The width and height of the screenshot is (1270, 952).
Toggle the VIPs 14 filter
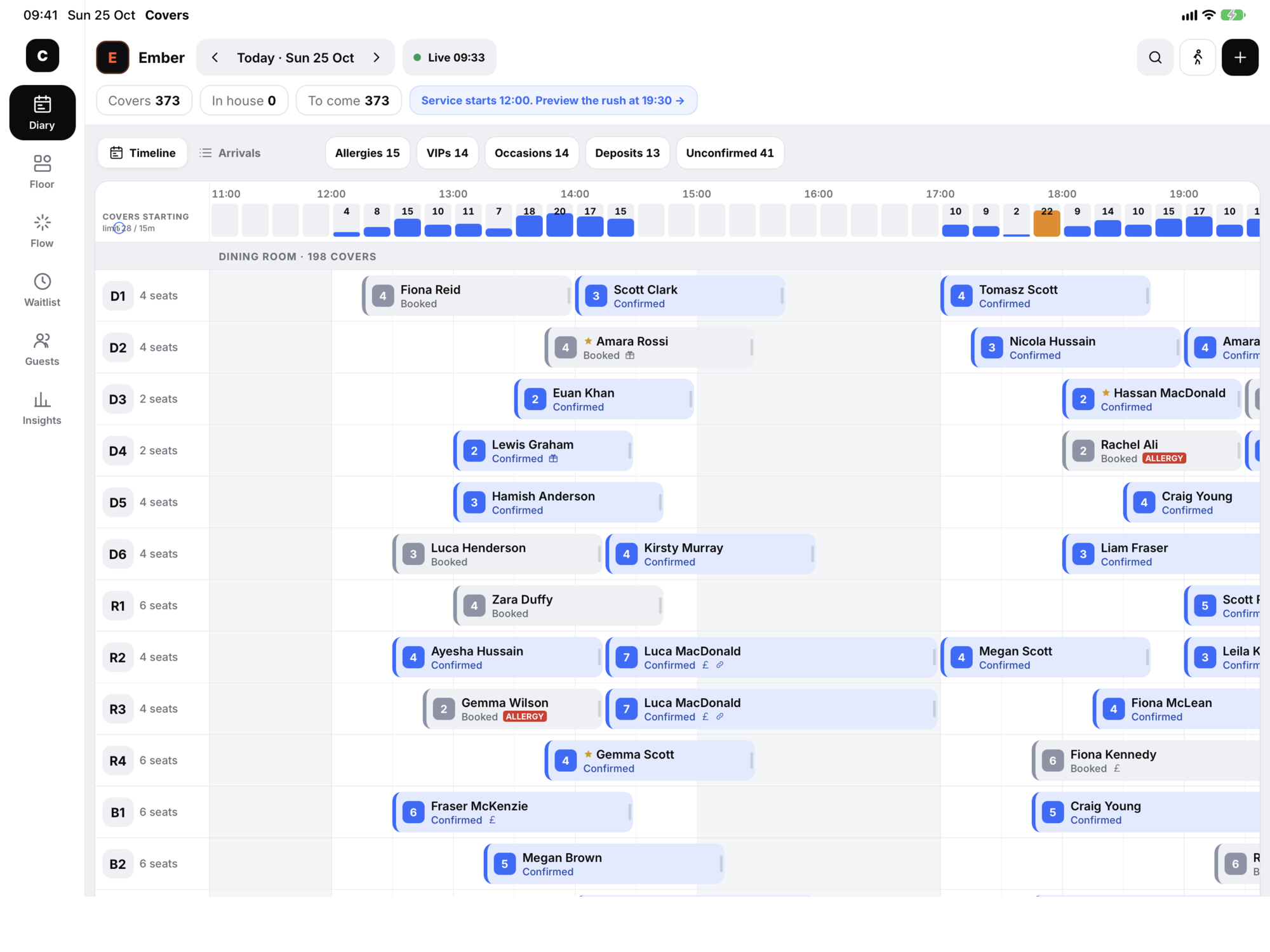[447, 153]
